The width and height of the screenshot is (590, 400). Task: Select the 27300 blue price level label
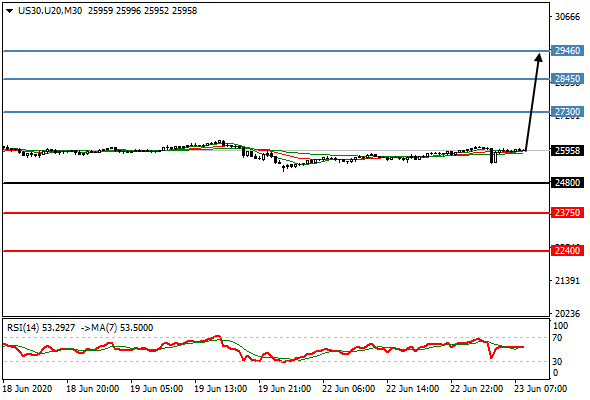tap(567, 112)
